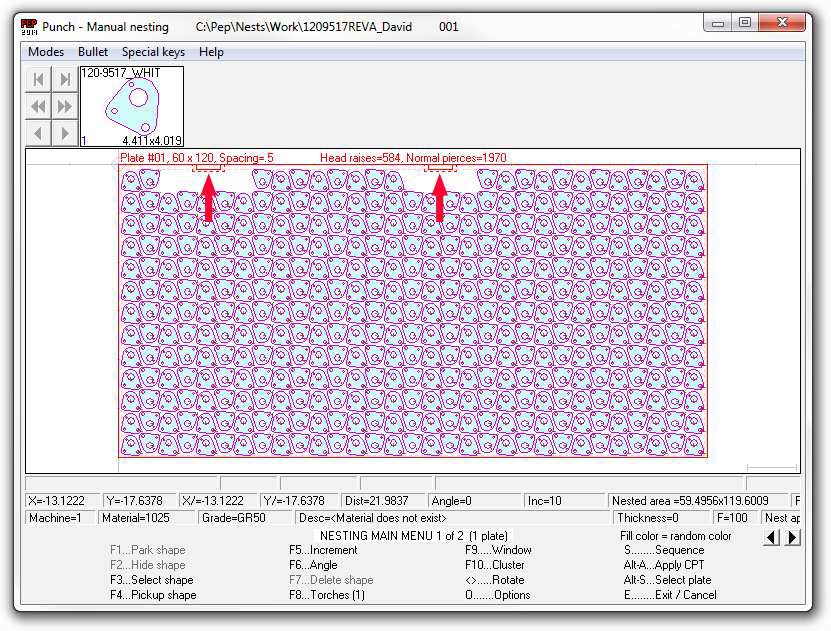Select the 120-9517_WHIT part thumbnail
Image resolution: width=831 pixels, height=631 pixels.
[x=131, y=107]
